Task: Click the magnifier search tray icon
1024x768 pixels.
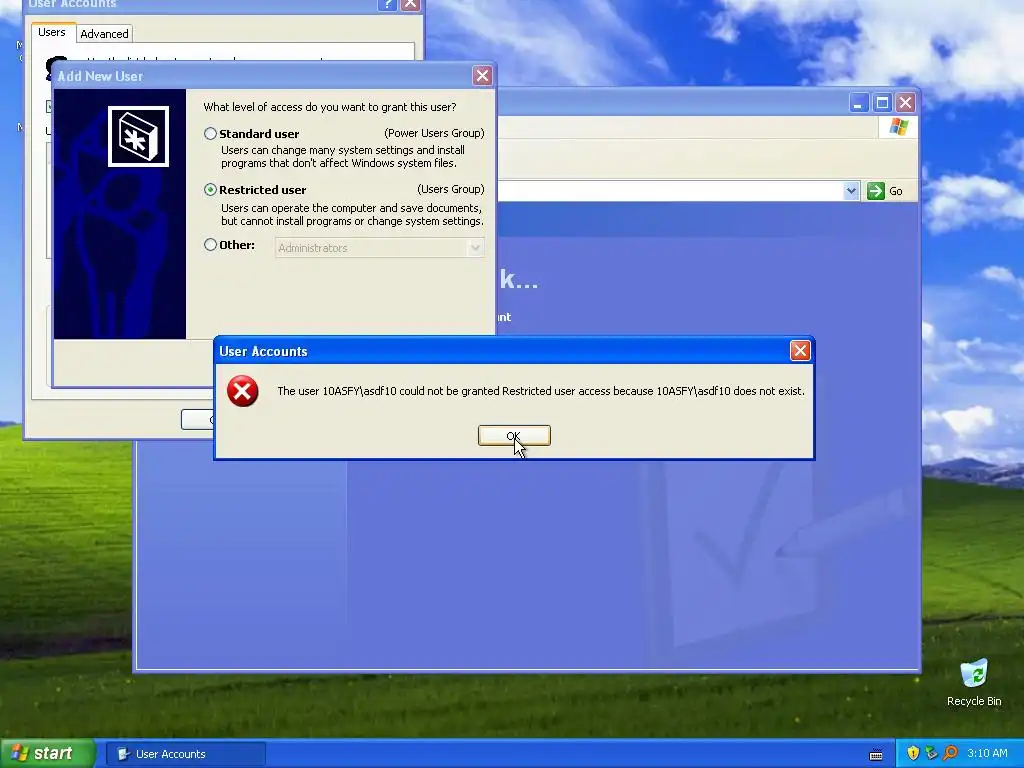Action: point(950,753)
